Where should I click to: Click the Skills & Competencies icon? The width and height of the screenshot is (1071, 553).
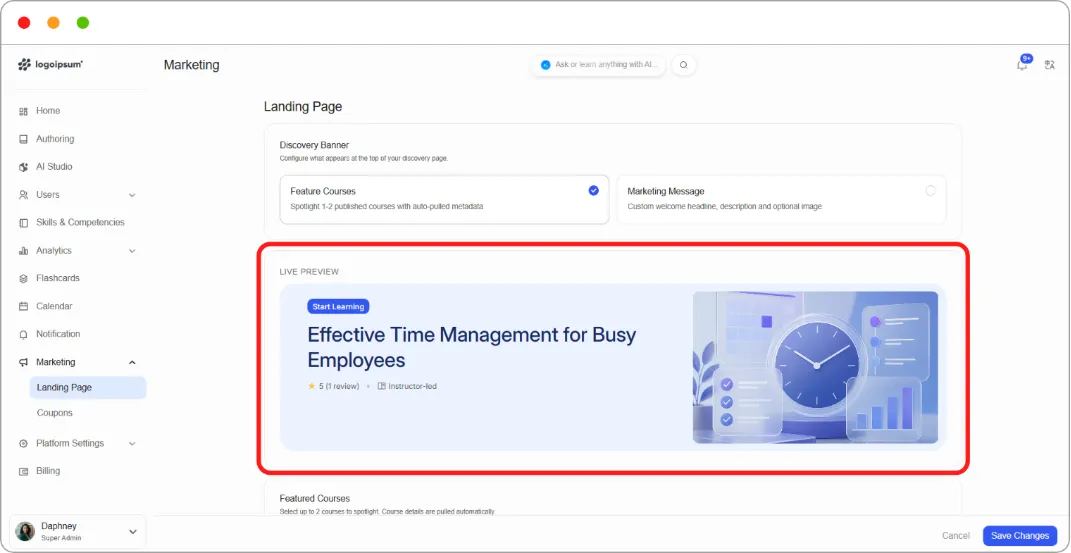pos(23,223)
